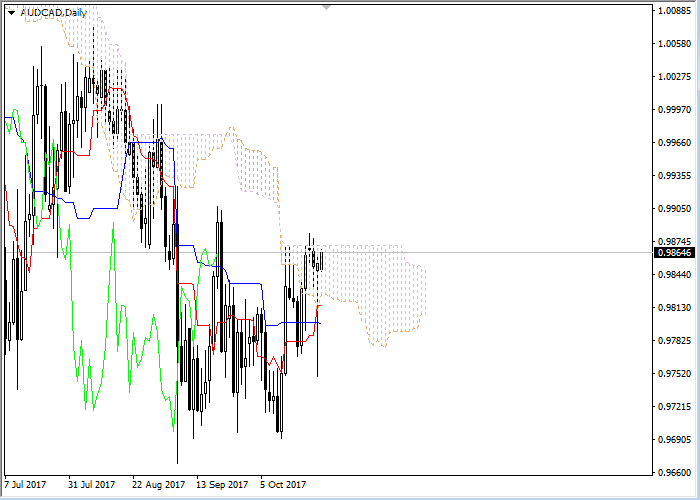Viewport: 700px width, 500px height.
Task: Click the 0.96600 price scale value
Action: (x=675, y=472)
